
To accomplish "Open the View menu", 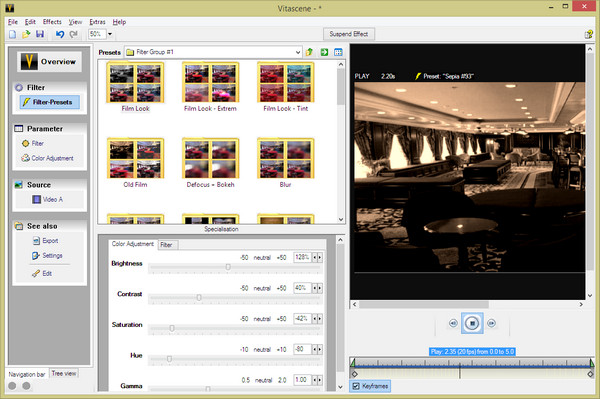I will (x=75, y=22).
